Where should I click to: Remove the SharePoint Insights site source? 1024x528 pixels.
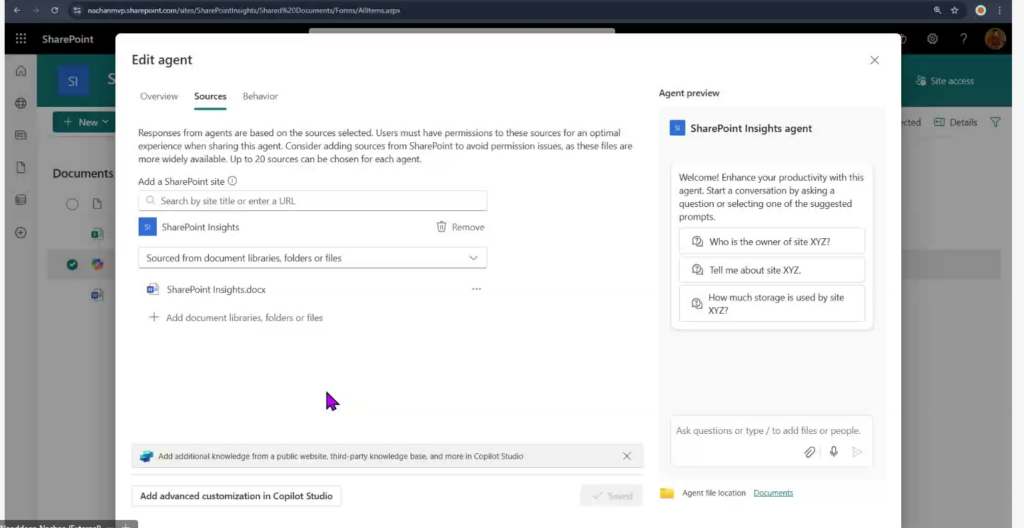pos(460,227)
